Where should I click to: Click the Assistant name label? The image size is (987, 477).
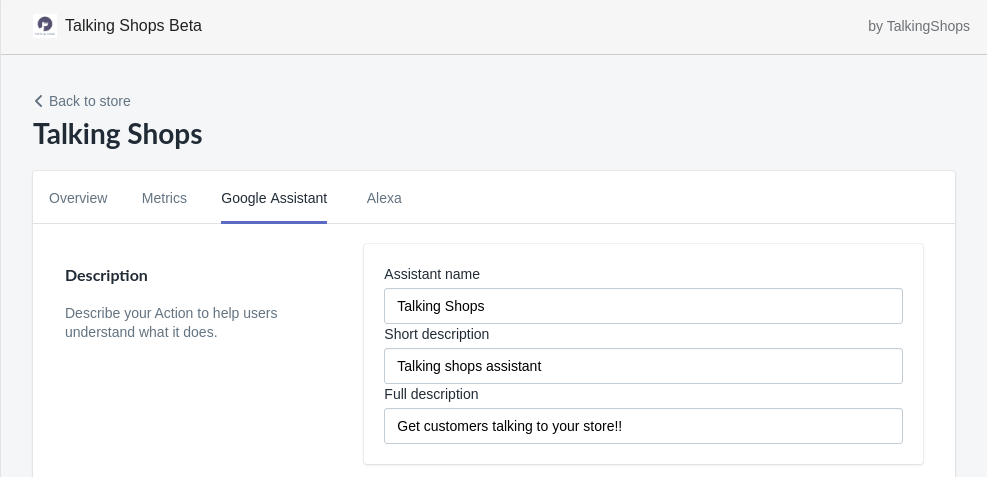pyautogui.click(x=432, y=274)
